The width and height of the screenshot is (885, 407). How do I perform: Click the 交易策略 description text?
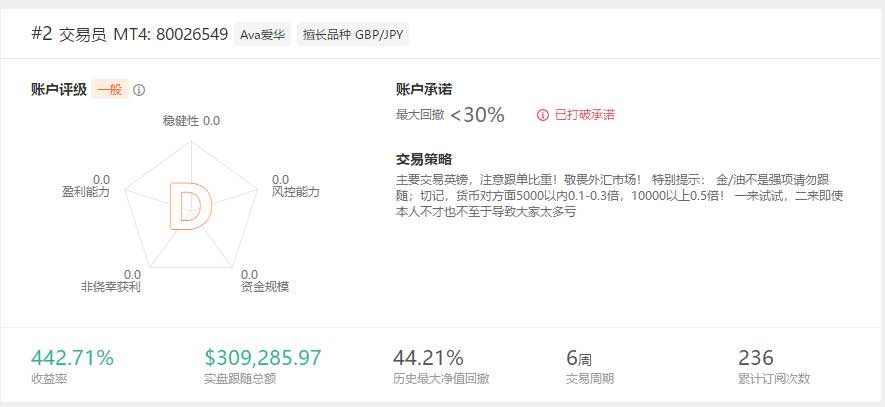tap(620, 196)
